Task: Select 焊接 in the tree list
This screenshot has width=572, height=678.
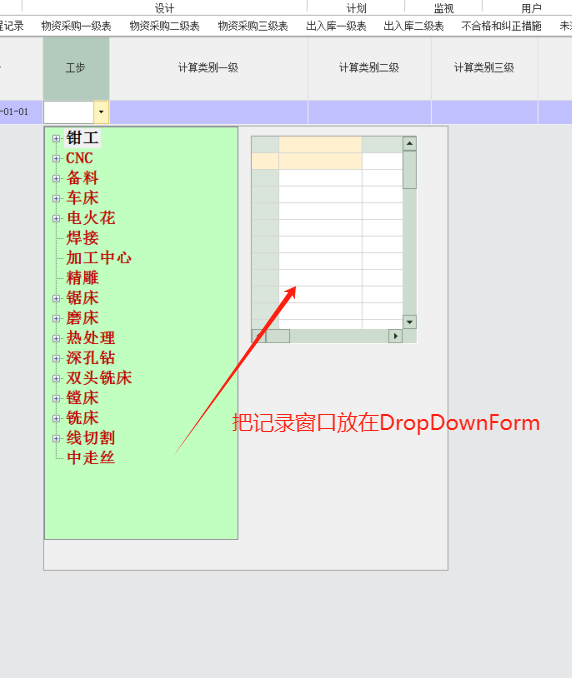Action: tap(82, 238)
